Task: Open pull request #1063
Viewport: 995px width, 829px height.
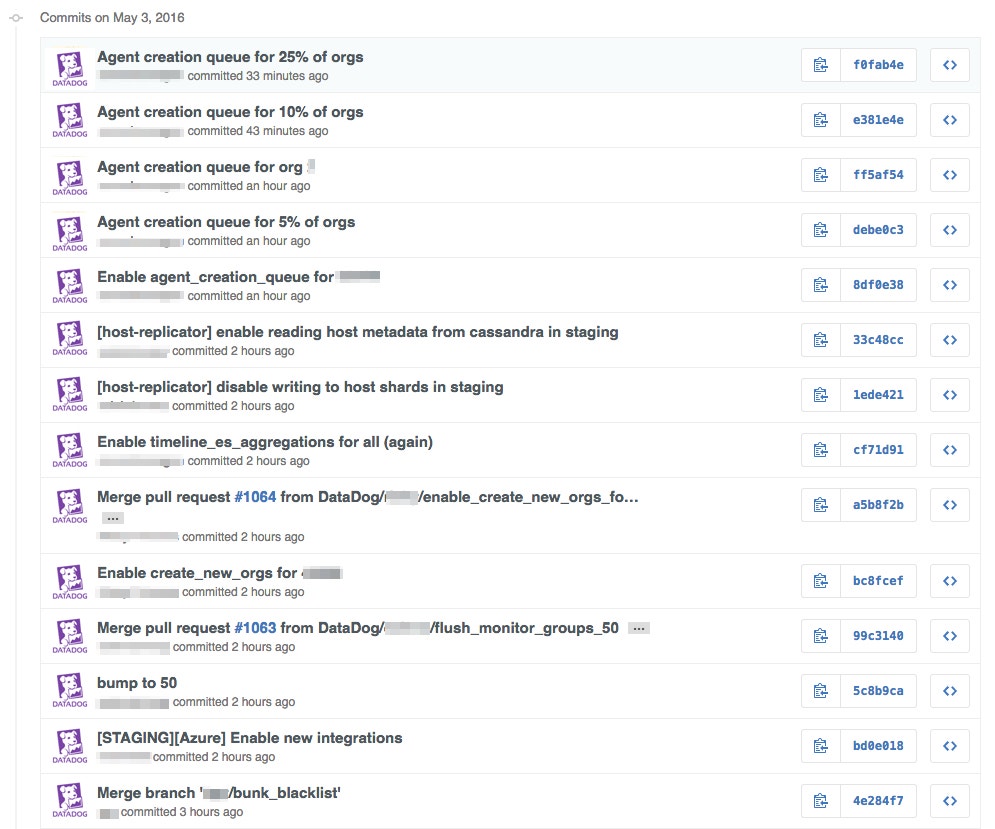Action: pos(255,627)
